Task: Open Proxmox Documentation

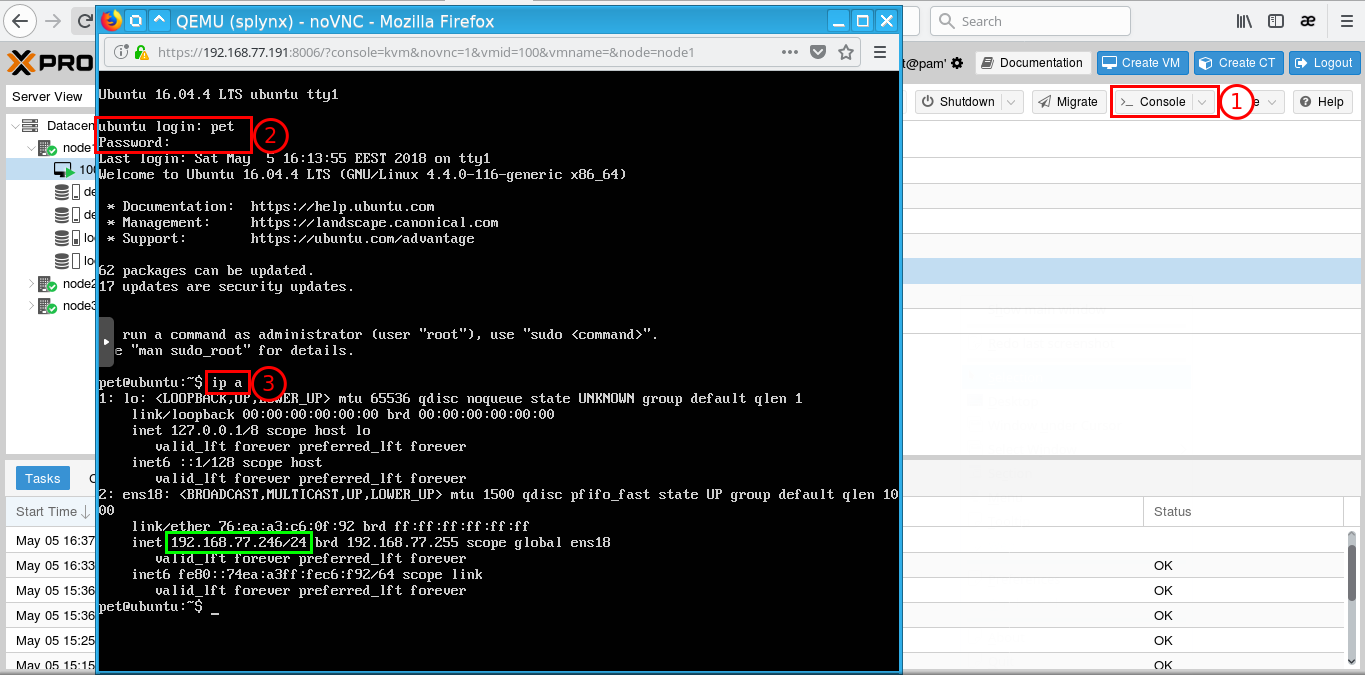Action: pyautogui.click(x=1032, y=63)
